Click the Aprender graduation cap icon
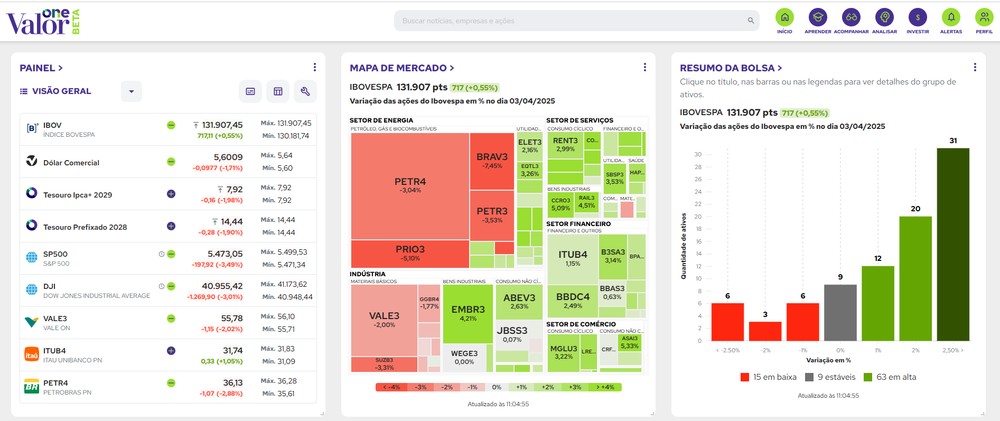 click(818, 17)
